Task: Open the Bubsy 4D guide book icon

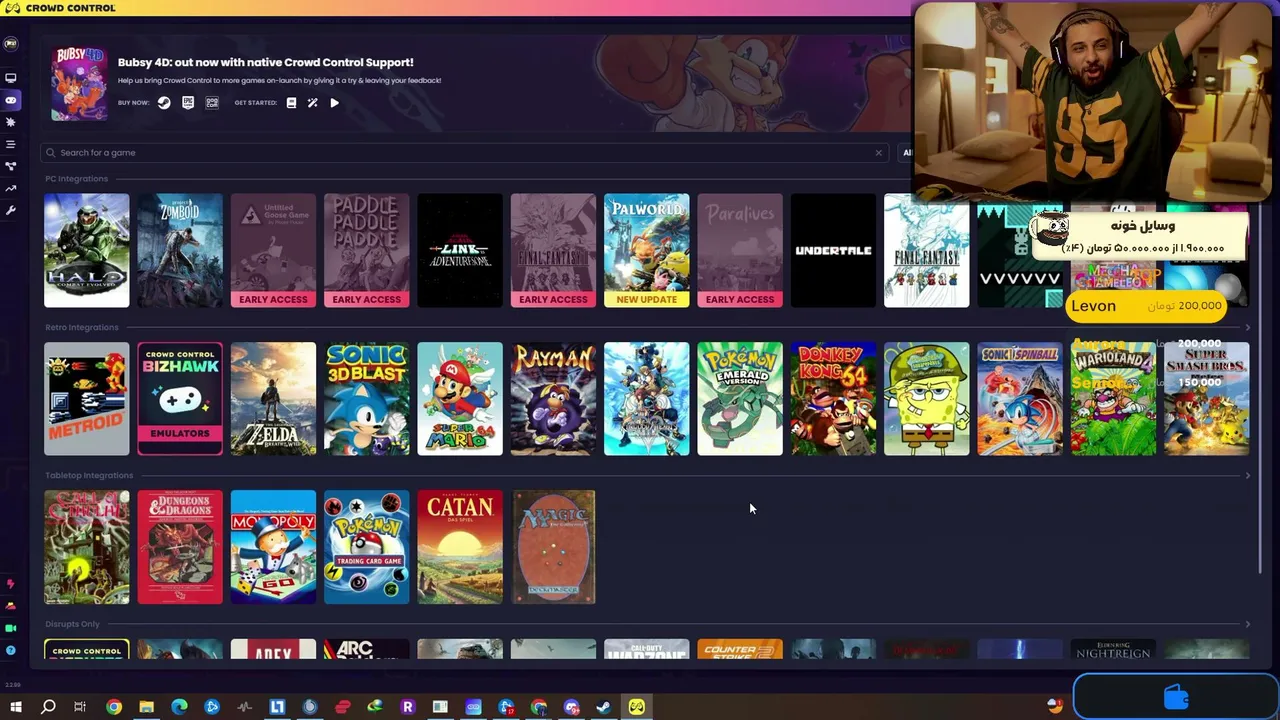Action: [291, 103]
